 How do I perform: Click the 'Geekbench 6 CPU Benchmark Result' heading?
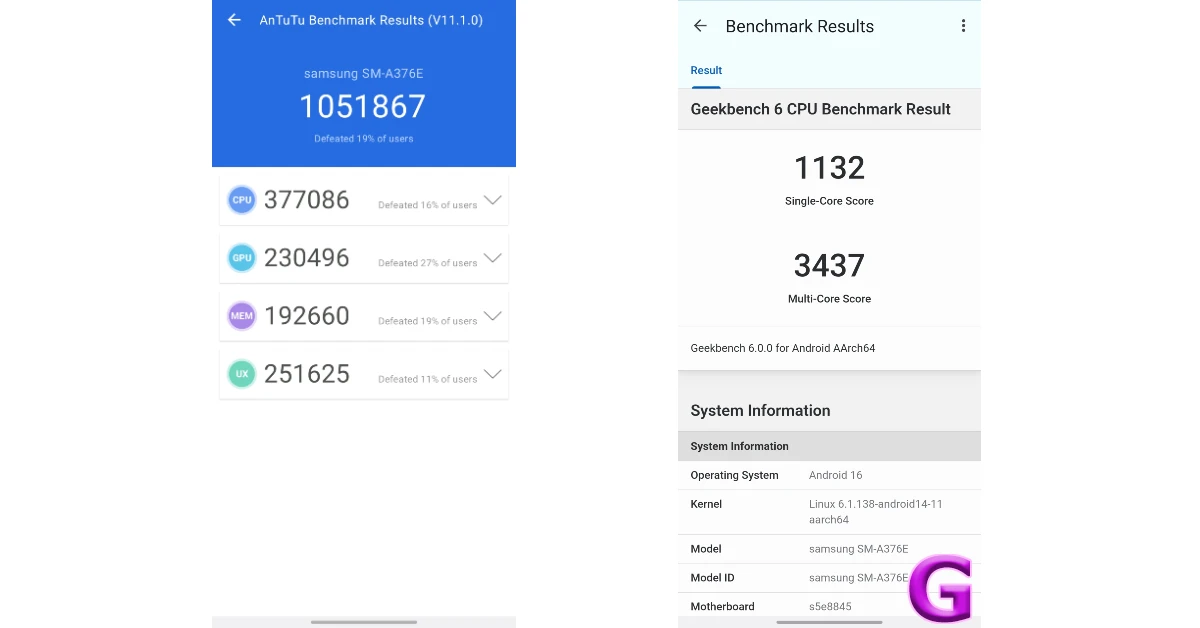[x=820, y=109]
